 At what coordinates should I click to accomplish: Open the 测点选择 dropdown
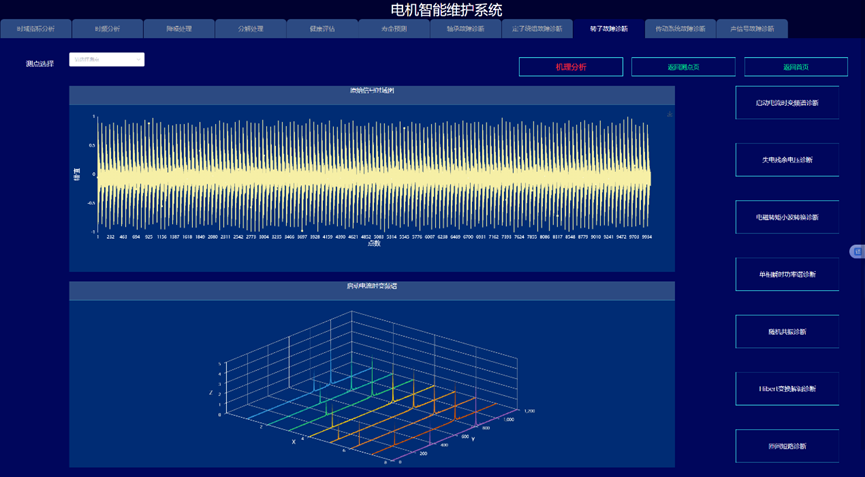point(107,60)
